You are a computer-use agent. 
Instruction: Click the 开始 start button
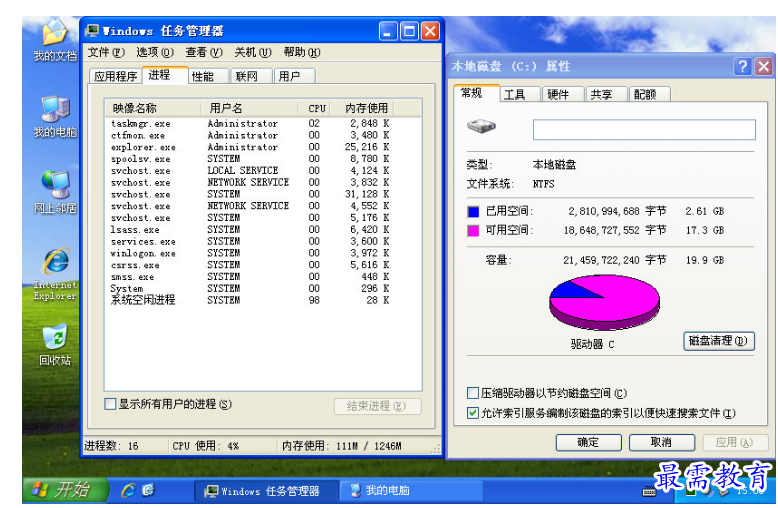pyautogui.click(x=65, y=490)
